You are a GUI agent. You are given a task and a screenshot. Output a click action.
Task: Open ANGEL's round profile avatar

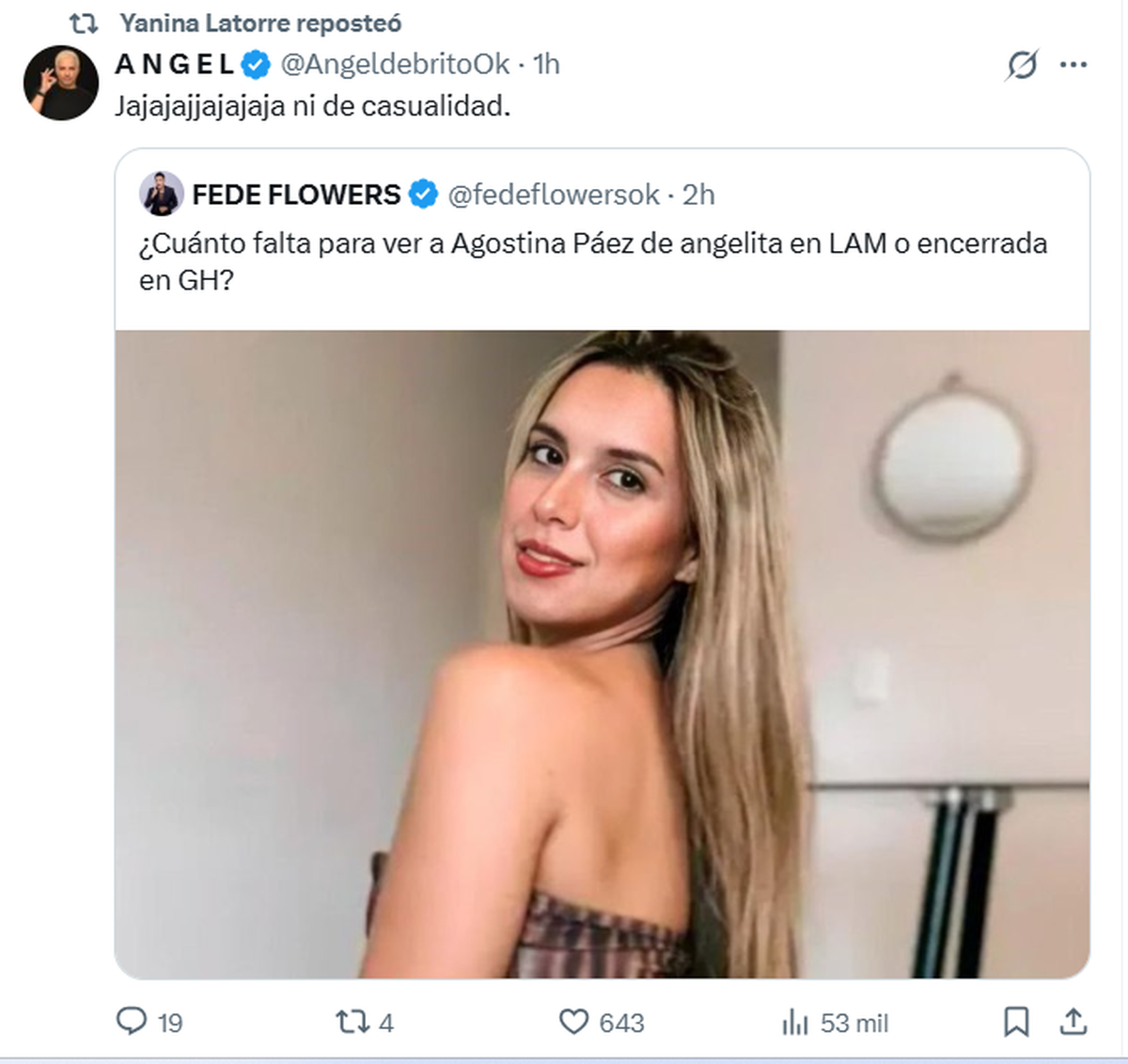coord(61,83)
